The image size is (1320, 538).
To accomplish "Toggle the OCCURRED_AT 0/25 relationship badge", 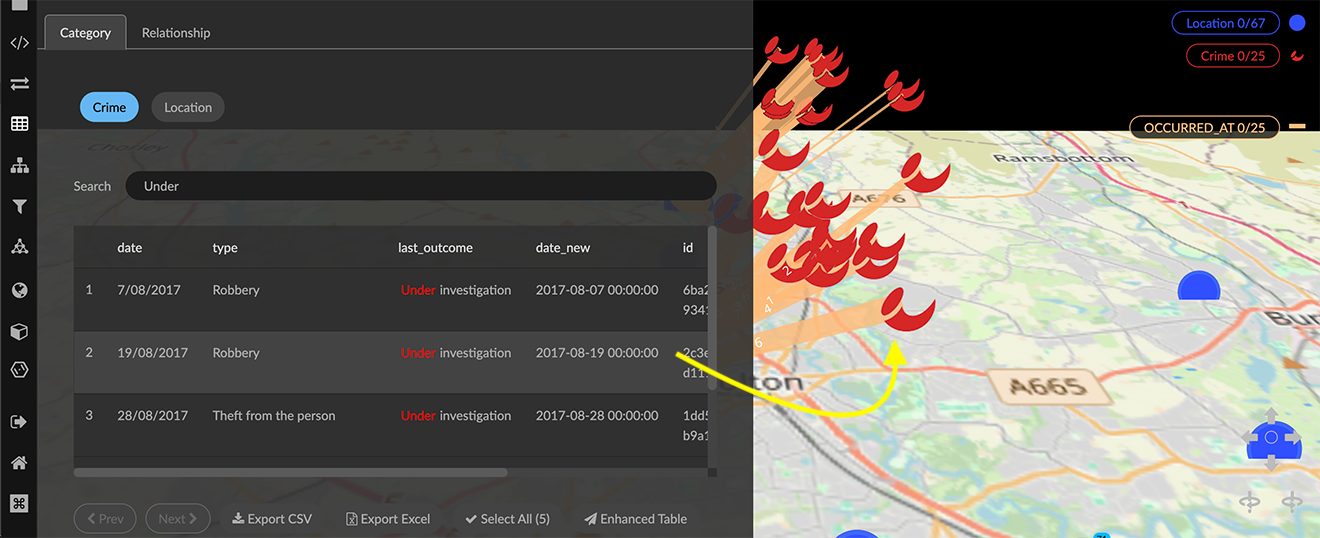I will [1204, 127].
